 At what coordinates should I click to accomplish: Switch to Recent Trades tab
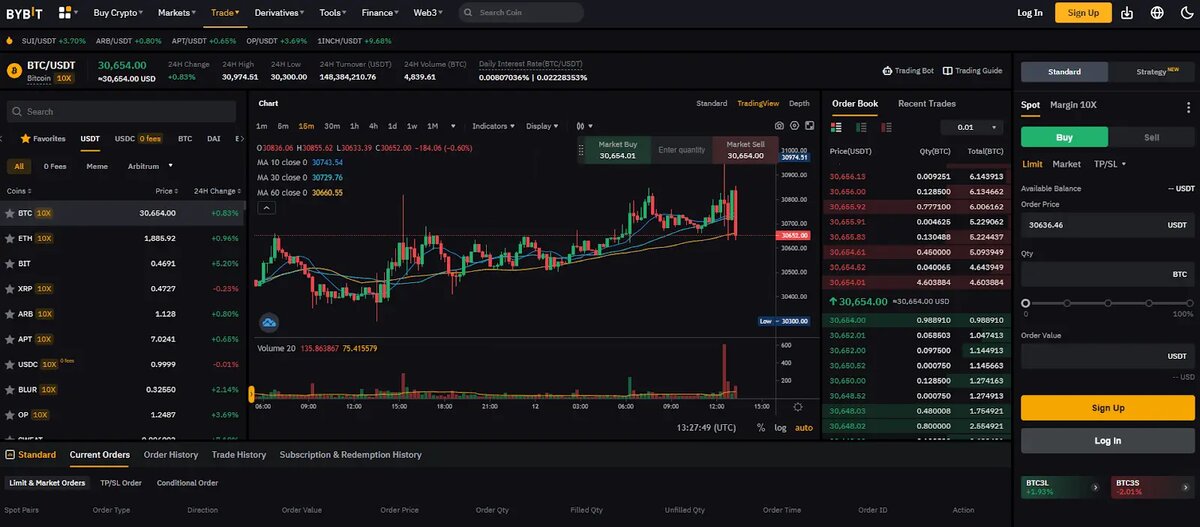click(927, 103)
